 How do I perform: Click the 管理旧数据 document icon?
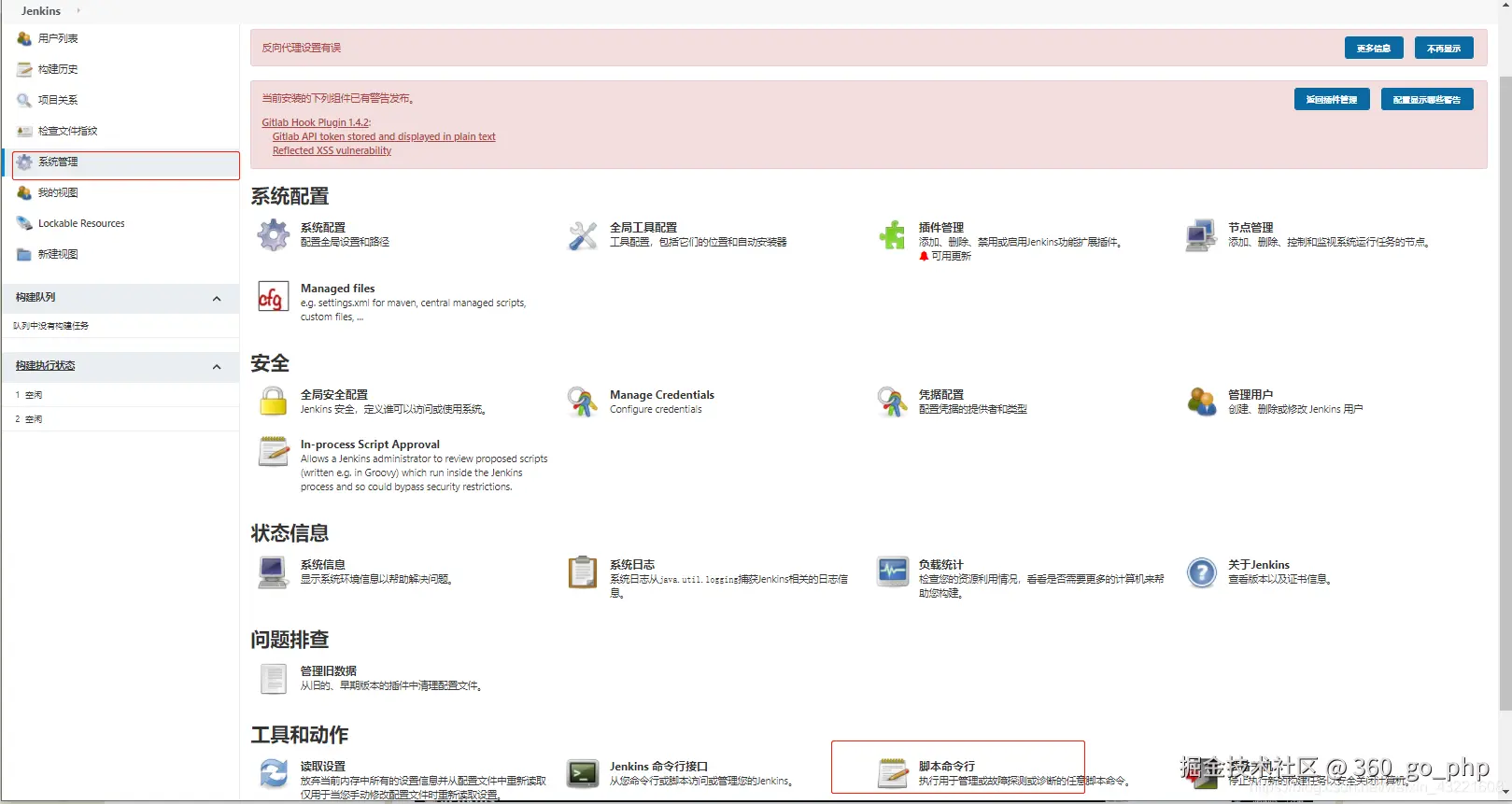click(x=274, y=678)
